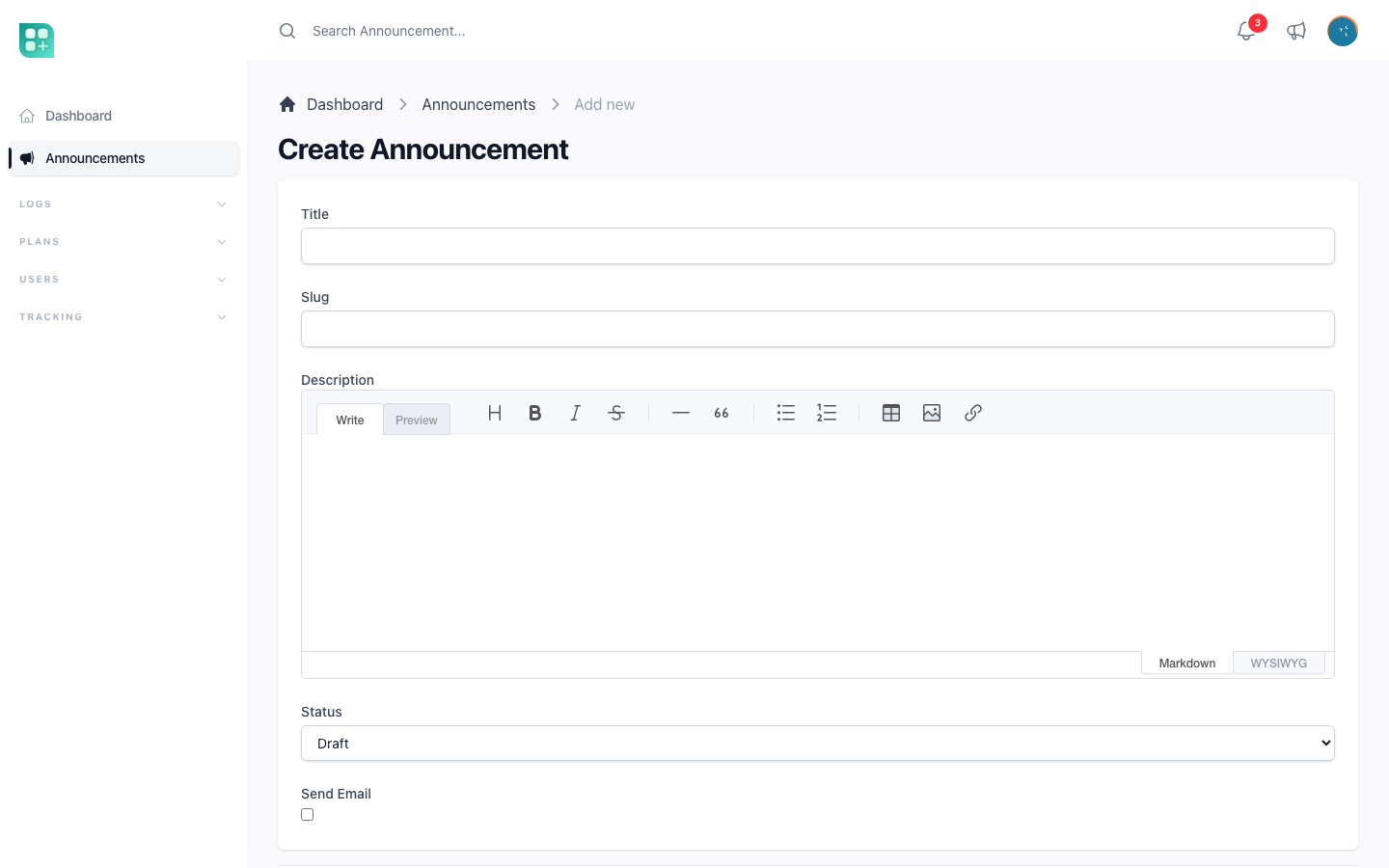Expand the Users sidebar section
Image resolution: width=1389 pixels, height=868 pixels.
(x=123, y=280)
